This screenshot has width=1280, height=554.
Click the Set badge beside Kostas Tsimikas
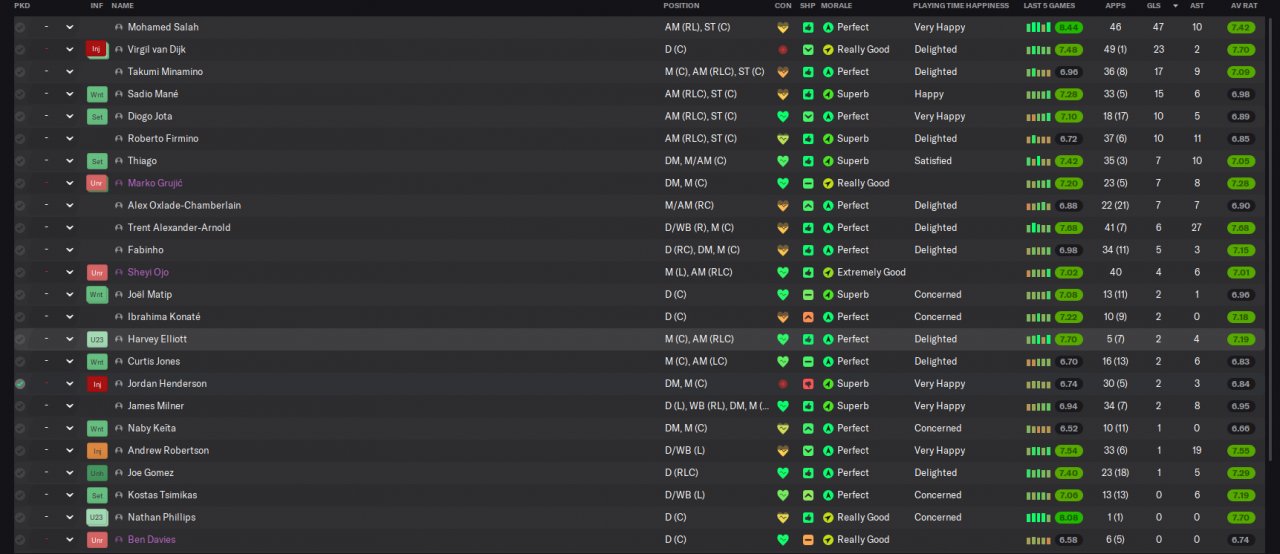(97, 495)
